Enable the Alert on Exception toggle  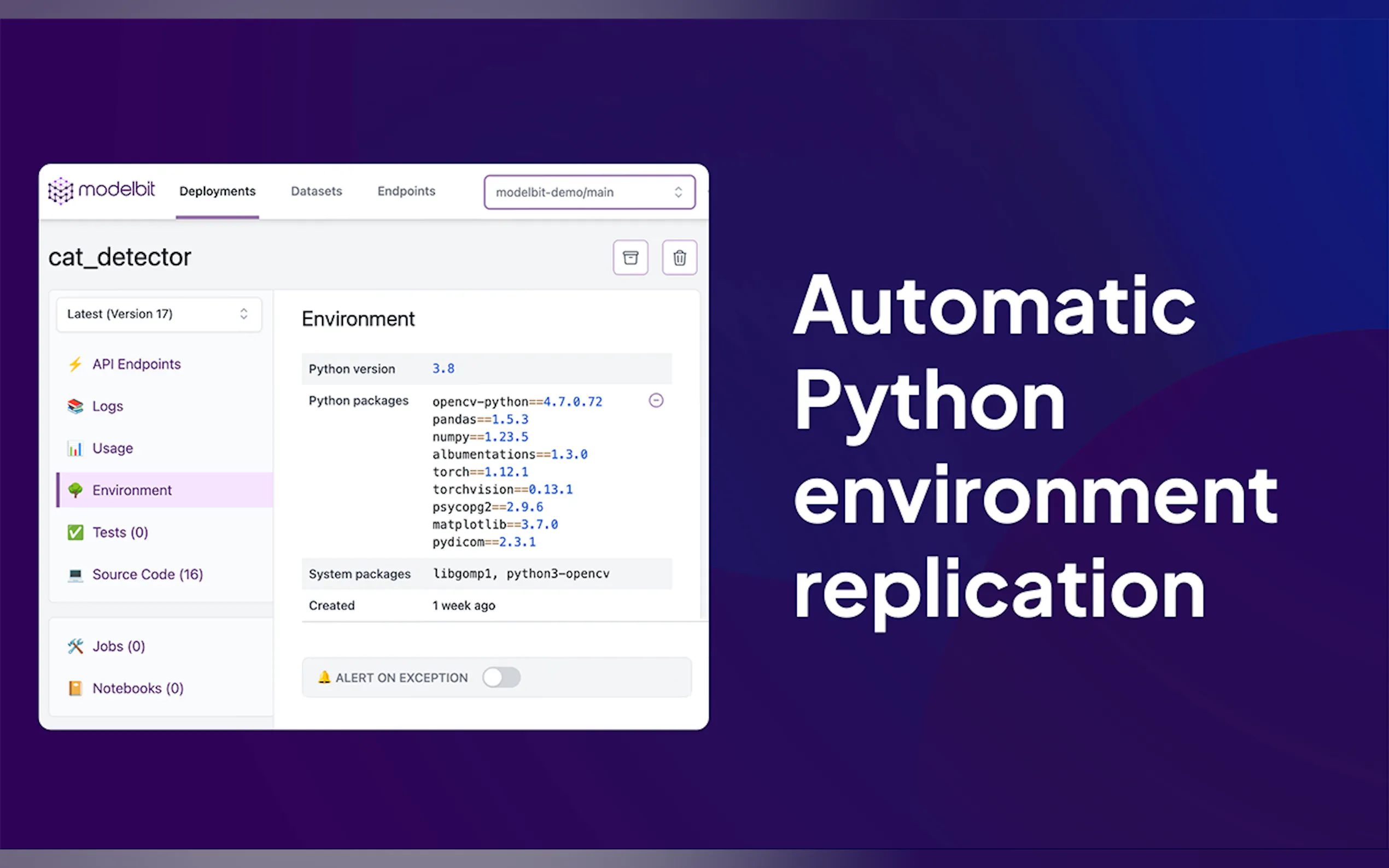tap(501, 677)
